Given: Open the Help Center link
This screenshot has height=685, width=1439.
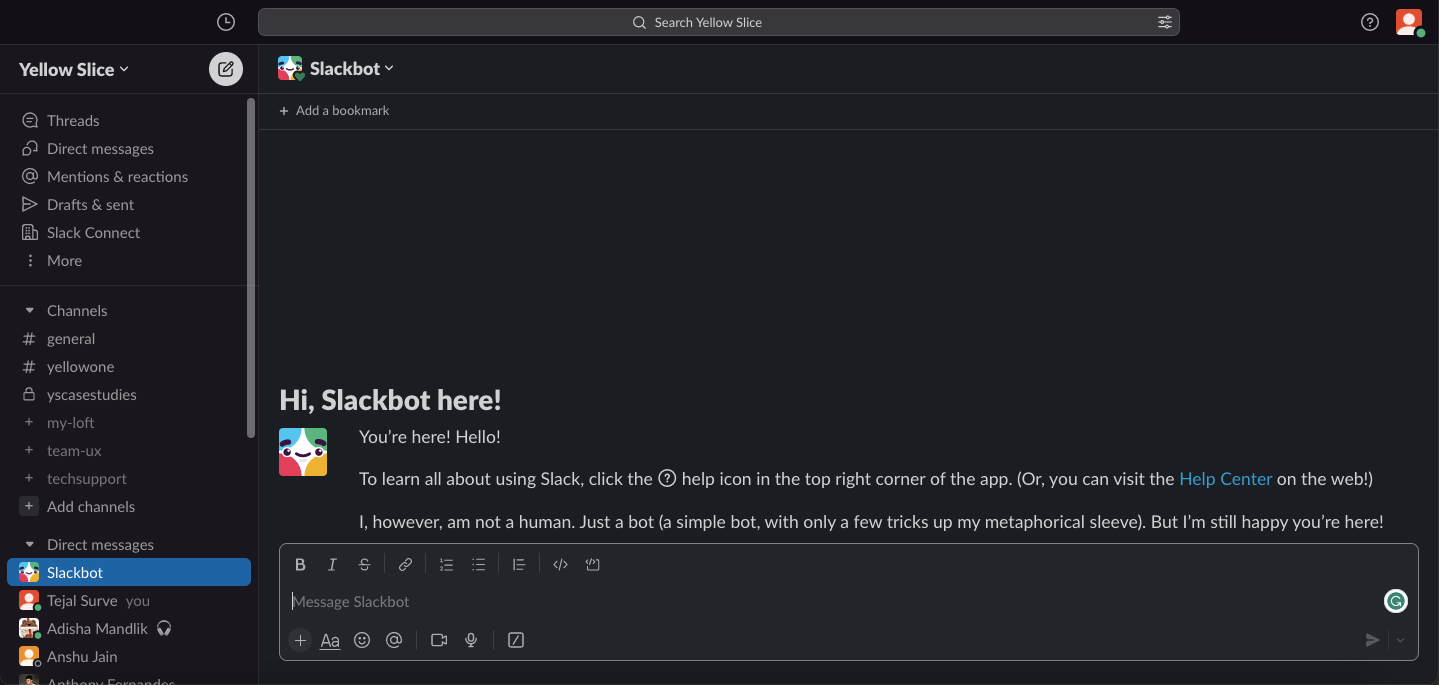Looking at the screenshot, I should 1225,479.
